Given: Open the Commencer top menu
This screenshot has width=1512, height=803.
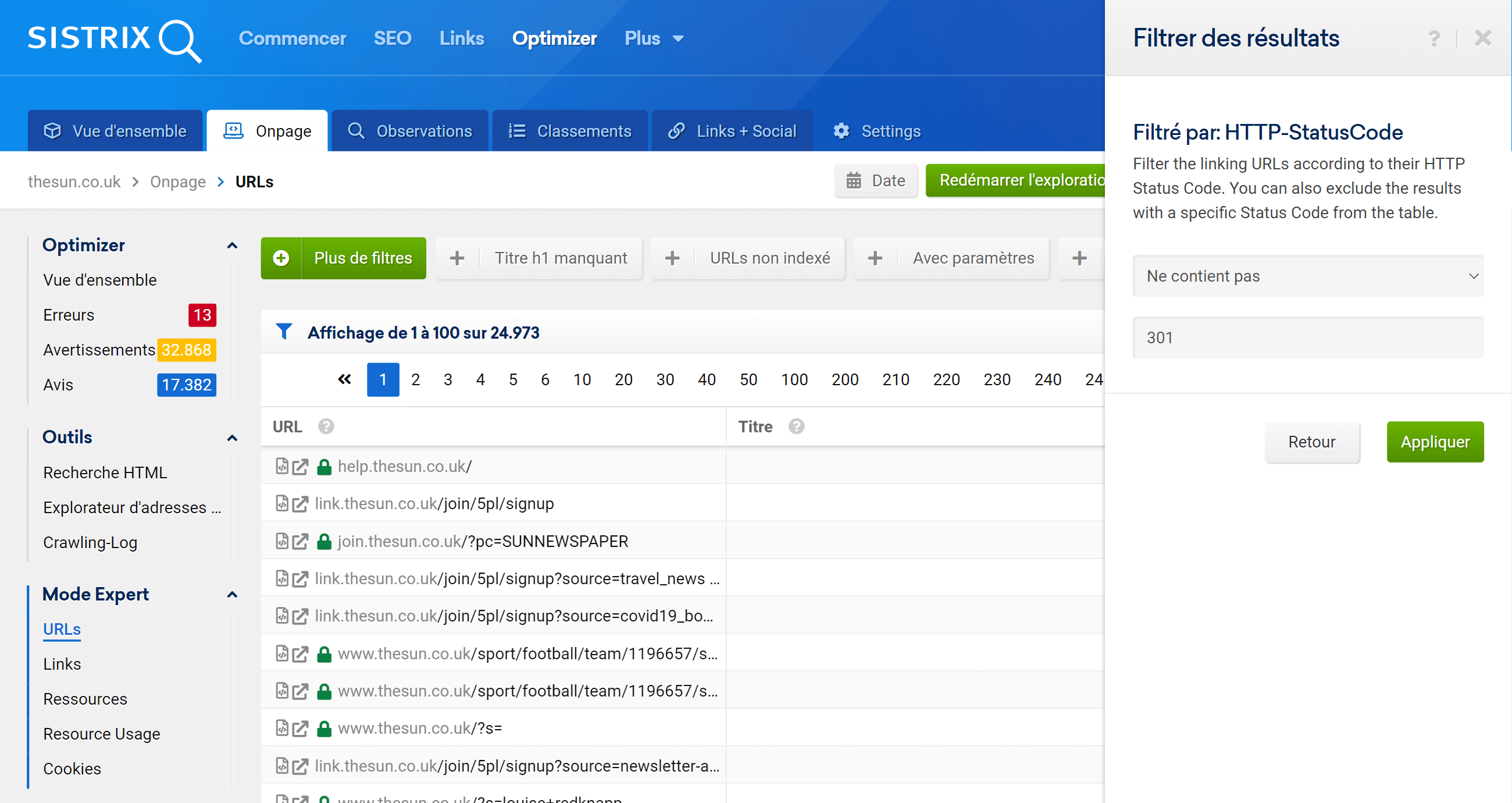Looking at the screenshot, I should pos(293,39).
